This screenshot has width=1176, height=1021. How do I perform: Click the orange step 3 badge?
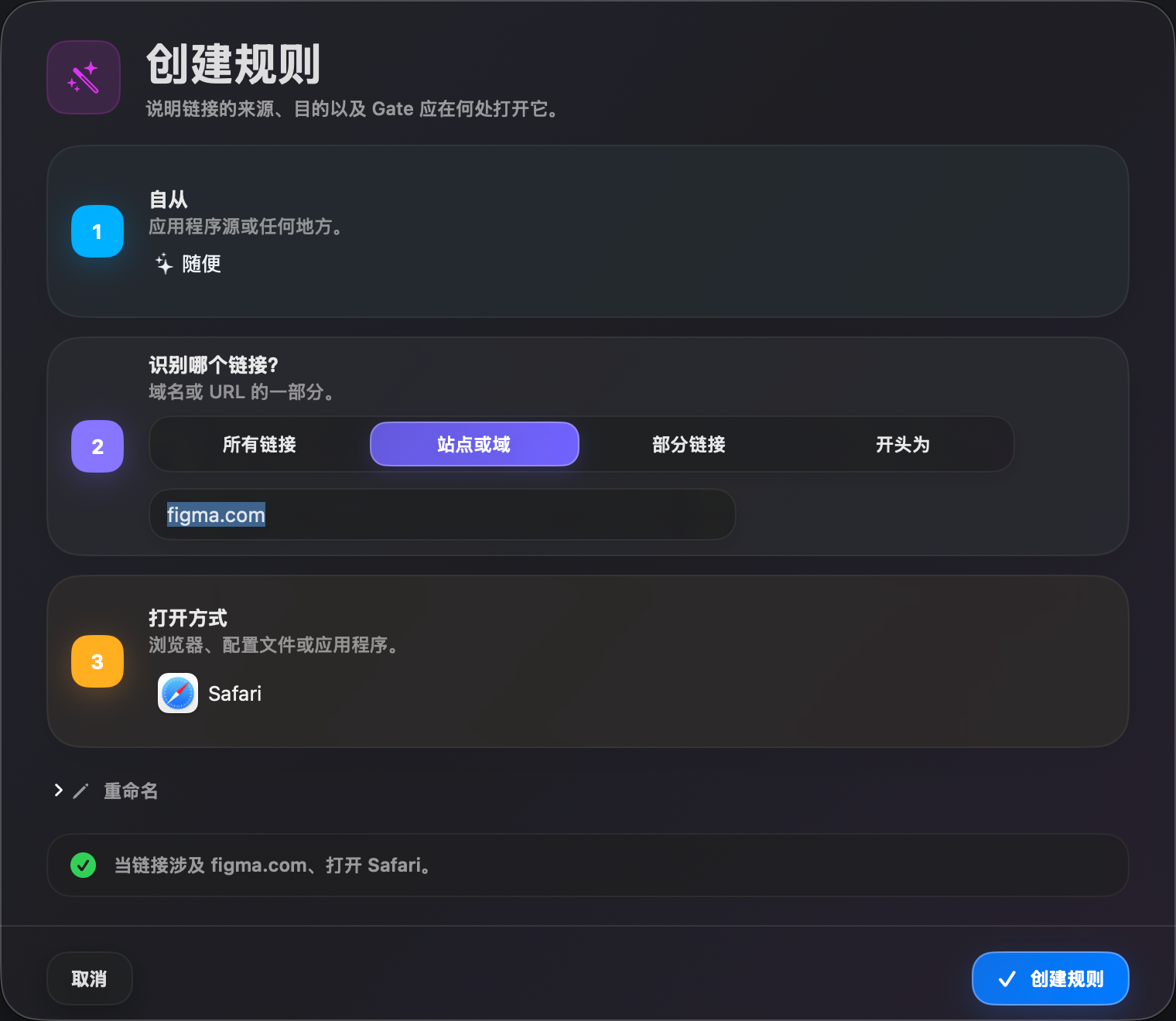coord(97,661)
